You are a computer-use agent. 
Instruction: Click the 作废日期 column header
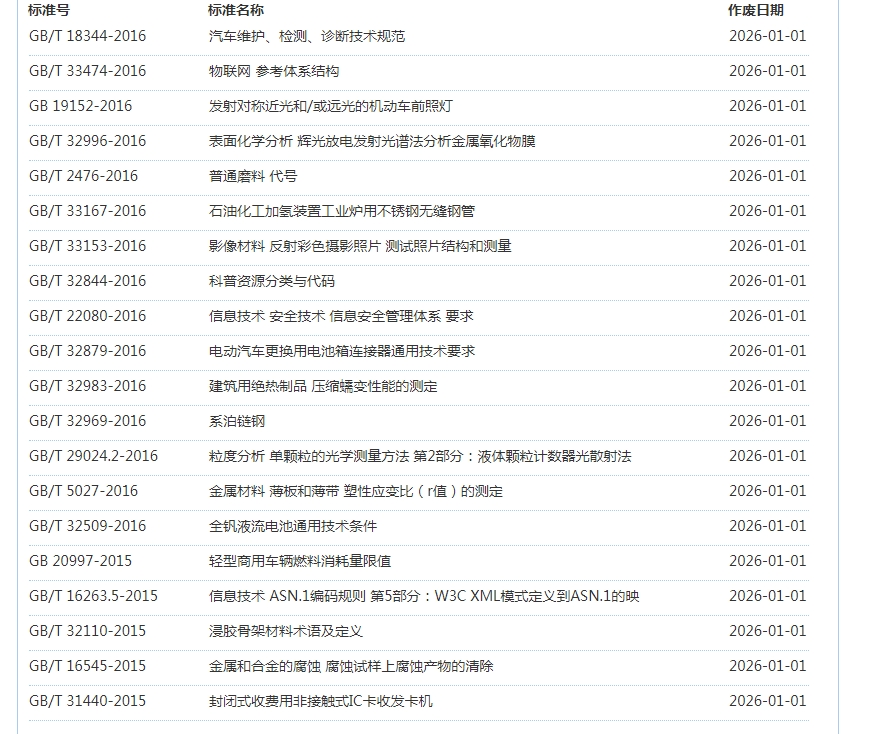[x=755, y=10]
